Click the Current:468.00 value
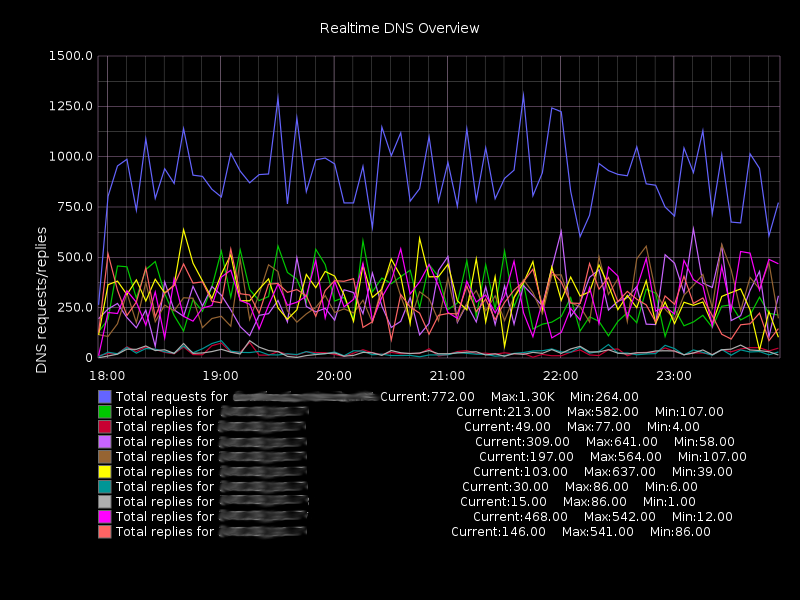 [520, 516]
